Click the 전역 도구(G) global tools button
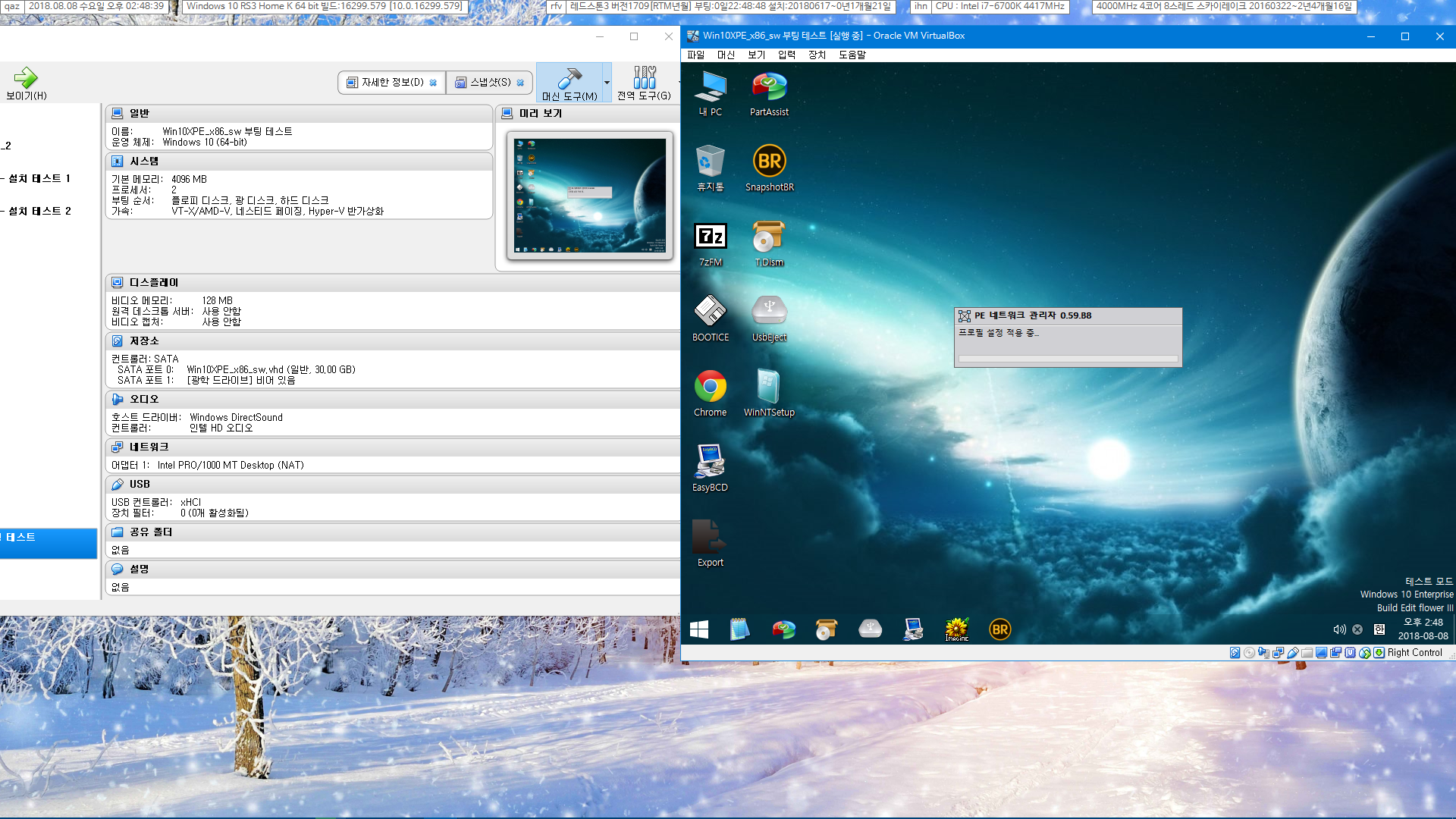This screenshot has height=819, width=1456. [644, 83]
